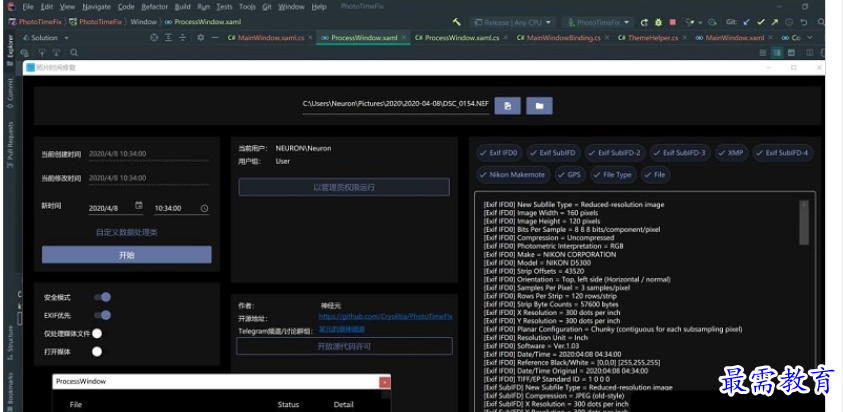Click the rollback undo icon
843x412 pixels.
[x=804, y=23]
